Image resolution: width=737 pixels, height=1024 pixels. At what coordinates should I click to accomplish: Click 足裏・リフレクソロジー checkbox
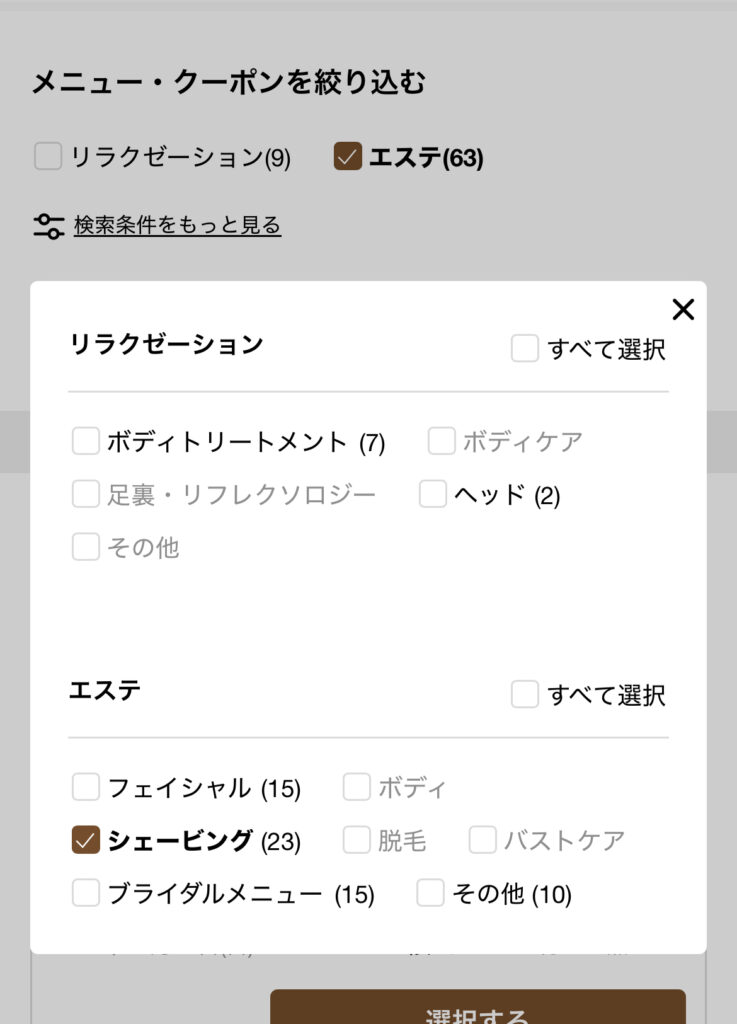[86, 494]
